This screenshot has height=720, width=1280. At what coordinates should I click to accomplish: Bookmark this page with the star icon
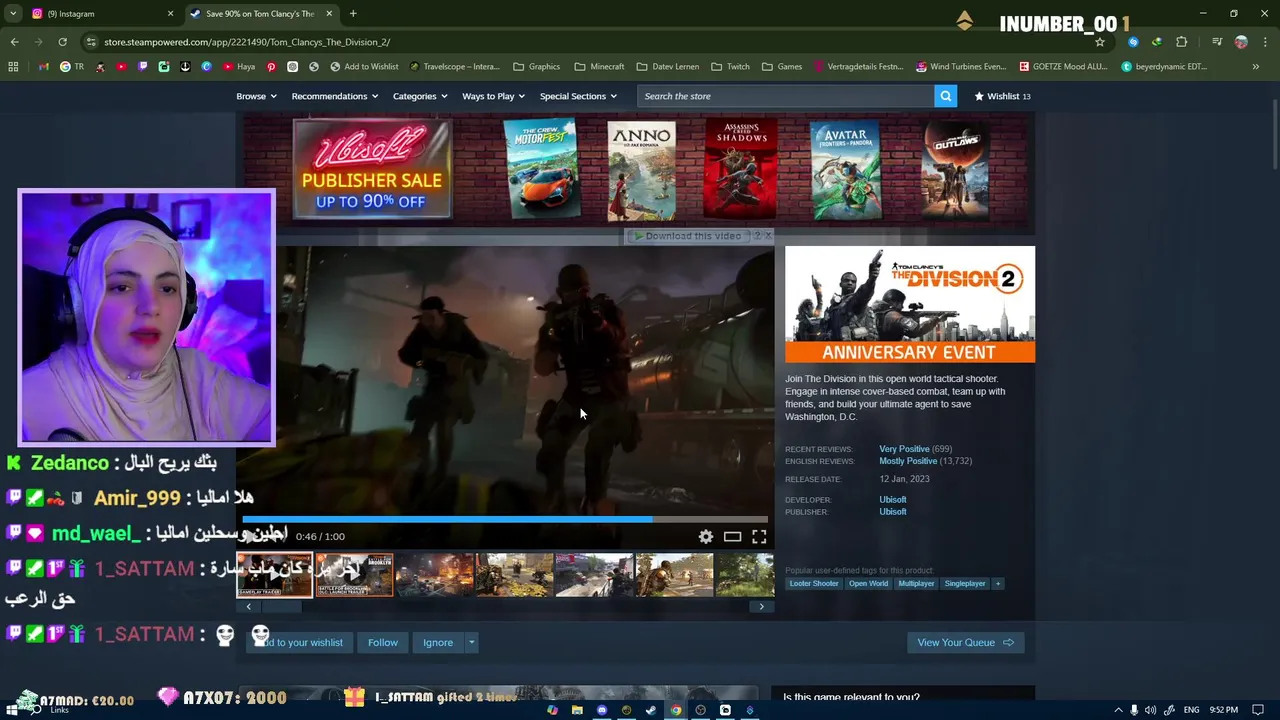(x=1100, y=42)
